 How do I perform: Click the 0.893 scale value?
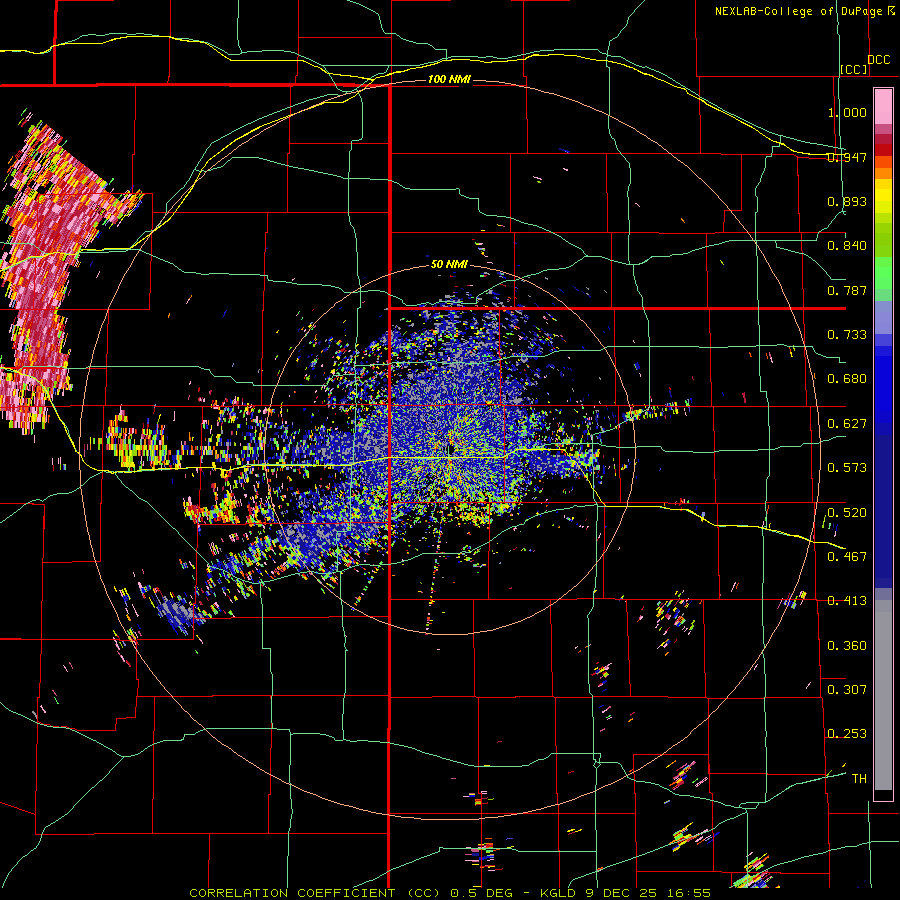(847, 201)
